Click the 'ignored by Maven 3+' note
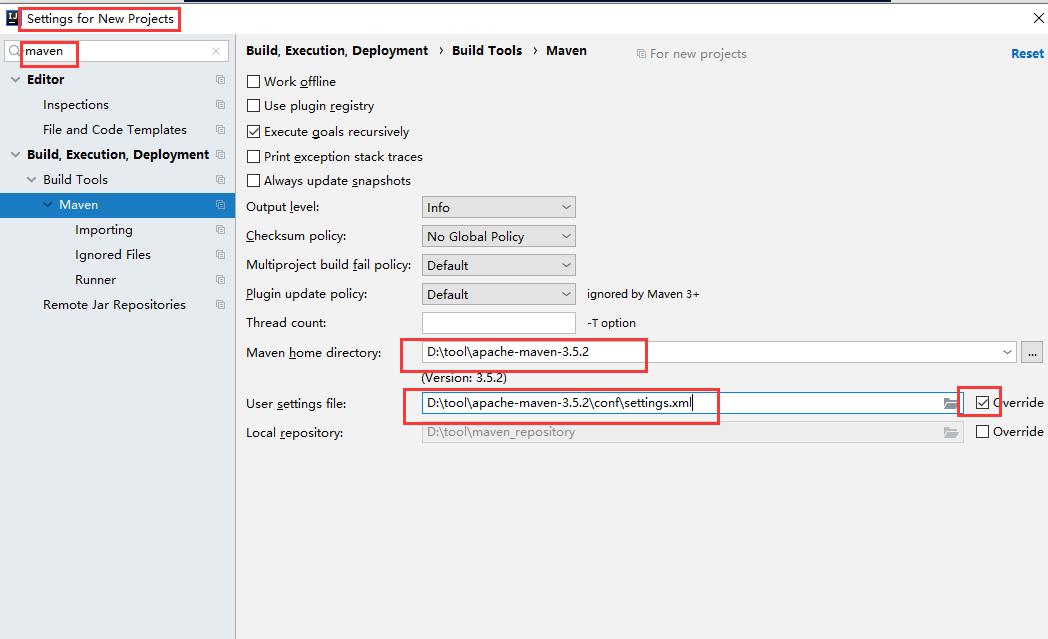The image size is (1048, 639). [x=643, y=294]
